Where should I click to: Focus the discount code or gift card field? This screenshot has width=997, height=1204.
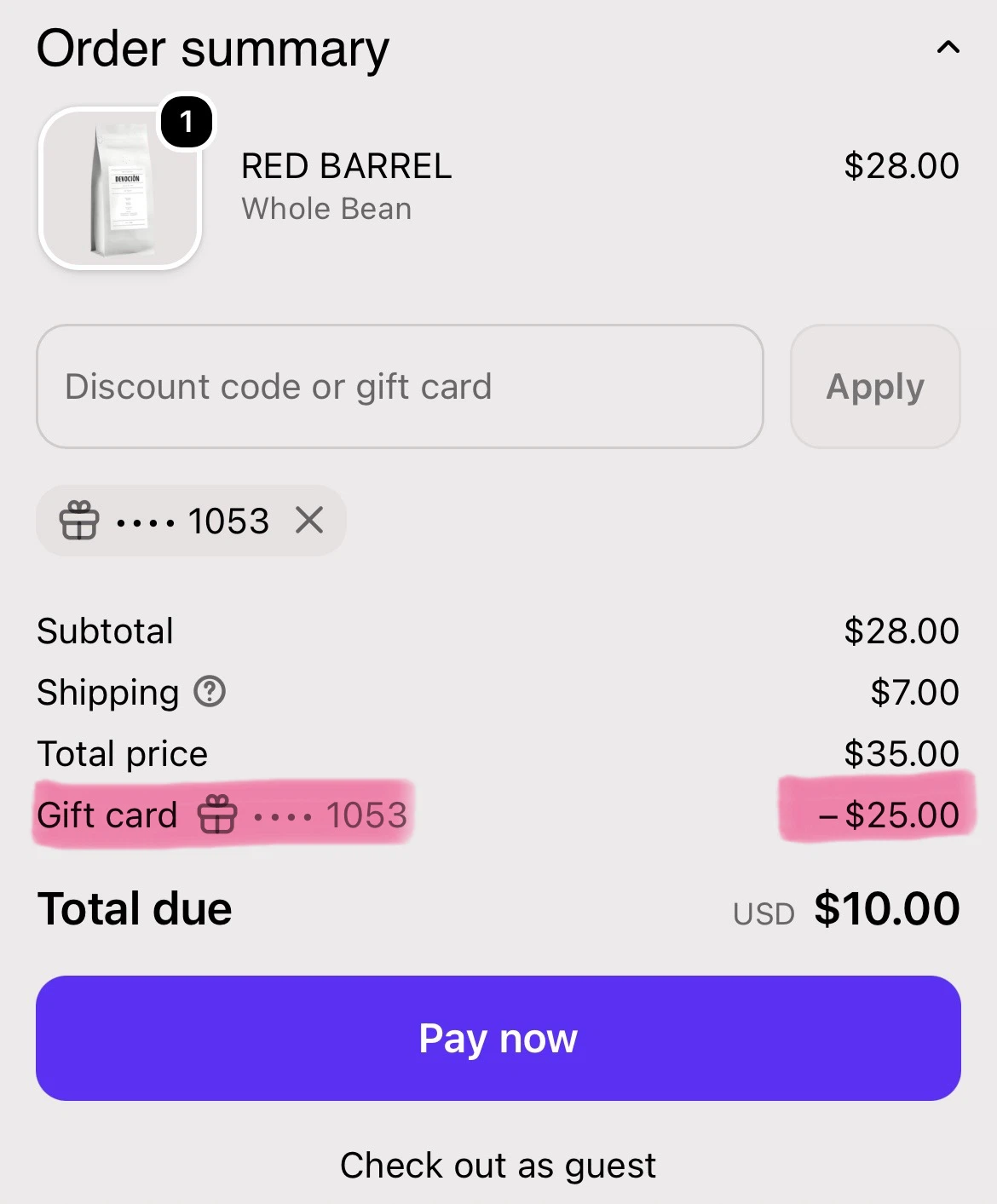click(x=400, y=386)
